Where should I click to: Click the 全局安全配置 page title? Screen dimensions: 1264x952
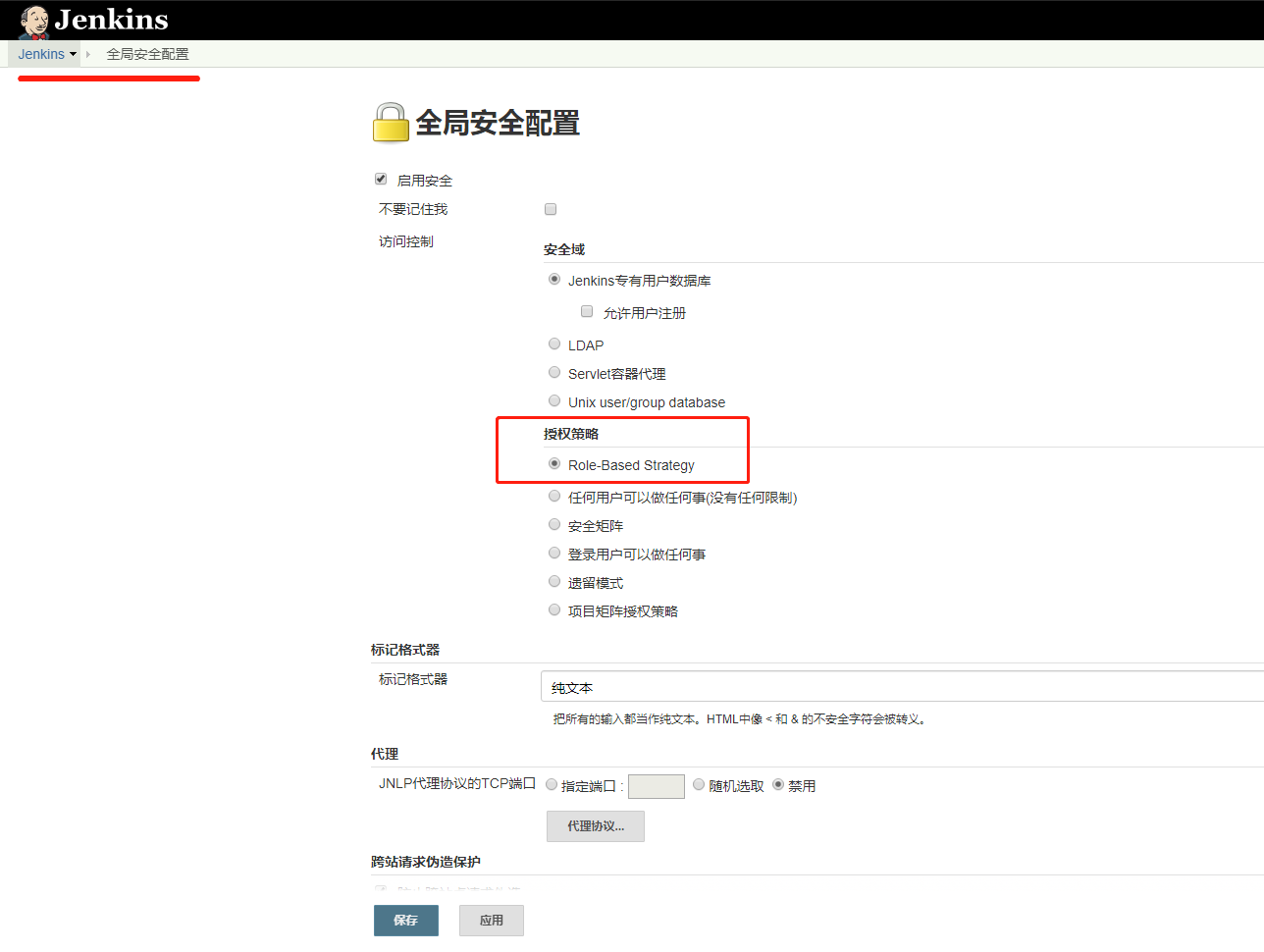[x=498, y=123]
